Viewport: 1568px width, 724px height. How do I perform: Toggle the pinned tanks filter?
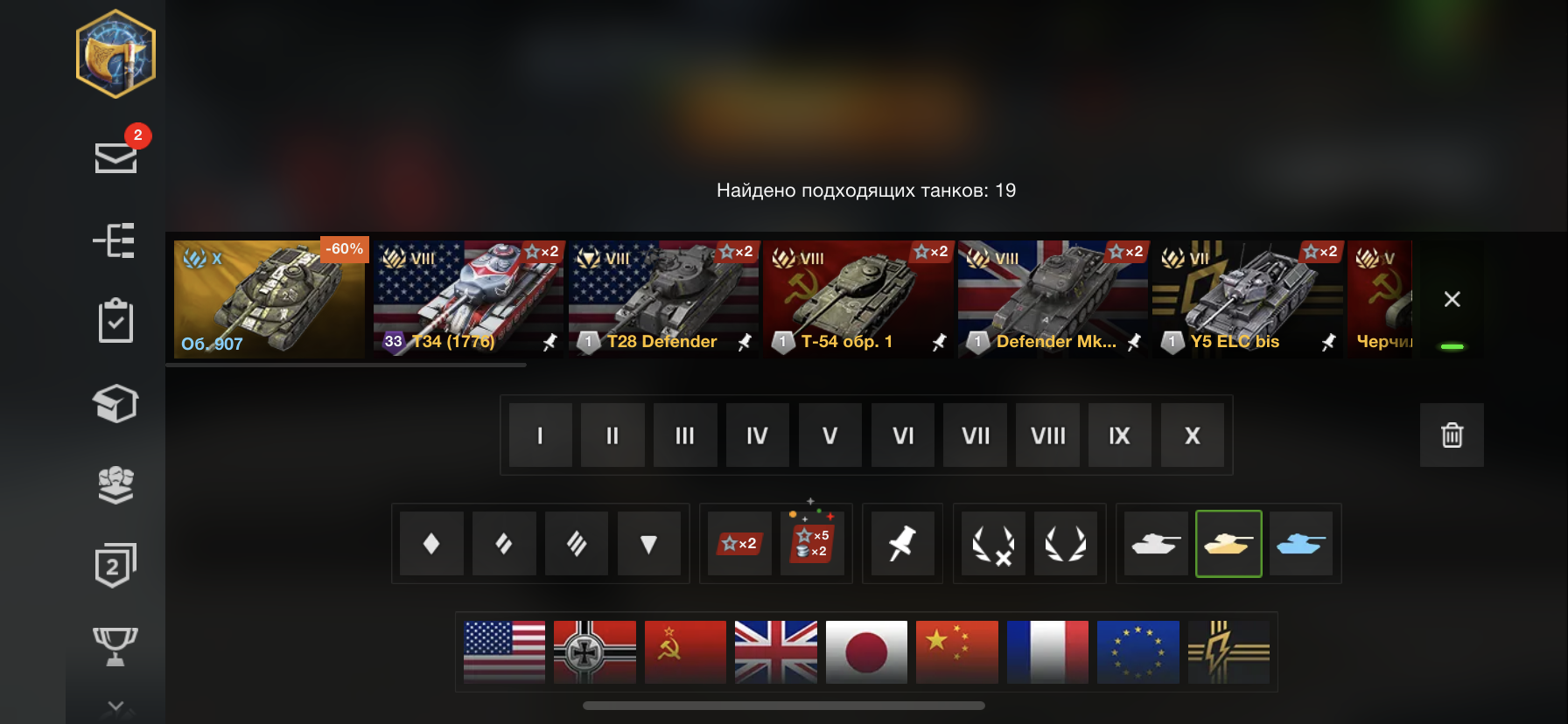(x=902, y=544)
